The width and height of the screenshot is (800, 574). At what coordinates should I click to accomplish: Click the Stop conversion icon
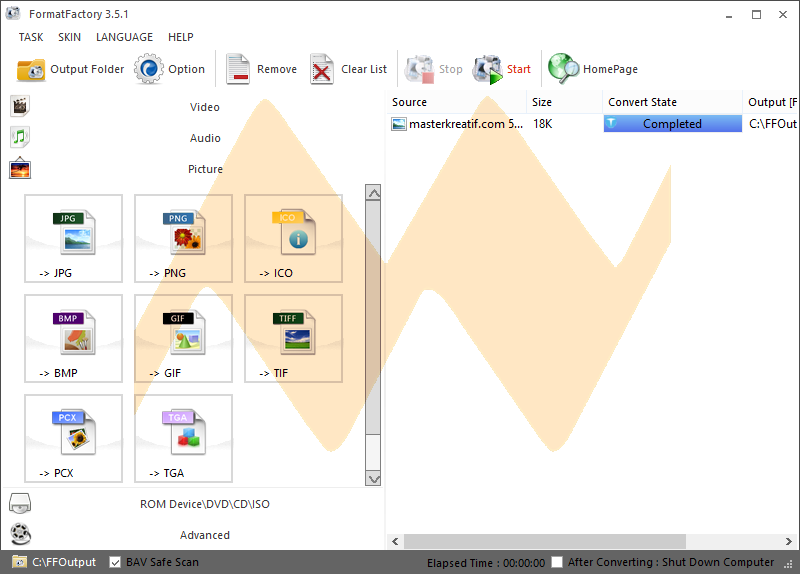[x=419, y=69]
